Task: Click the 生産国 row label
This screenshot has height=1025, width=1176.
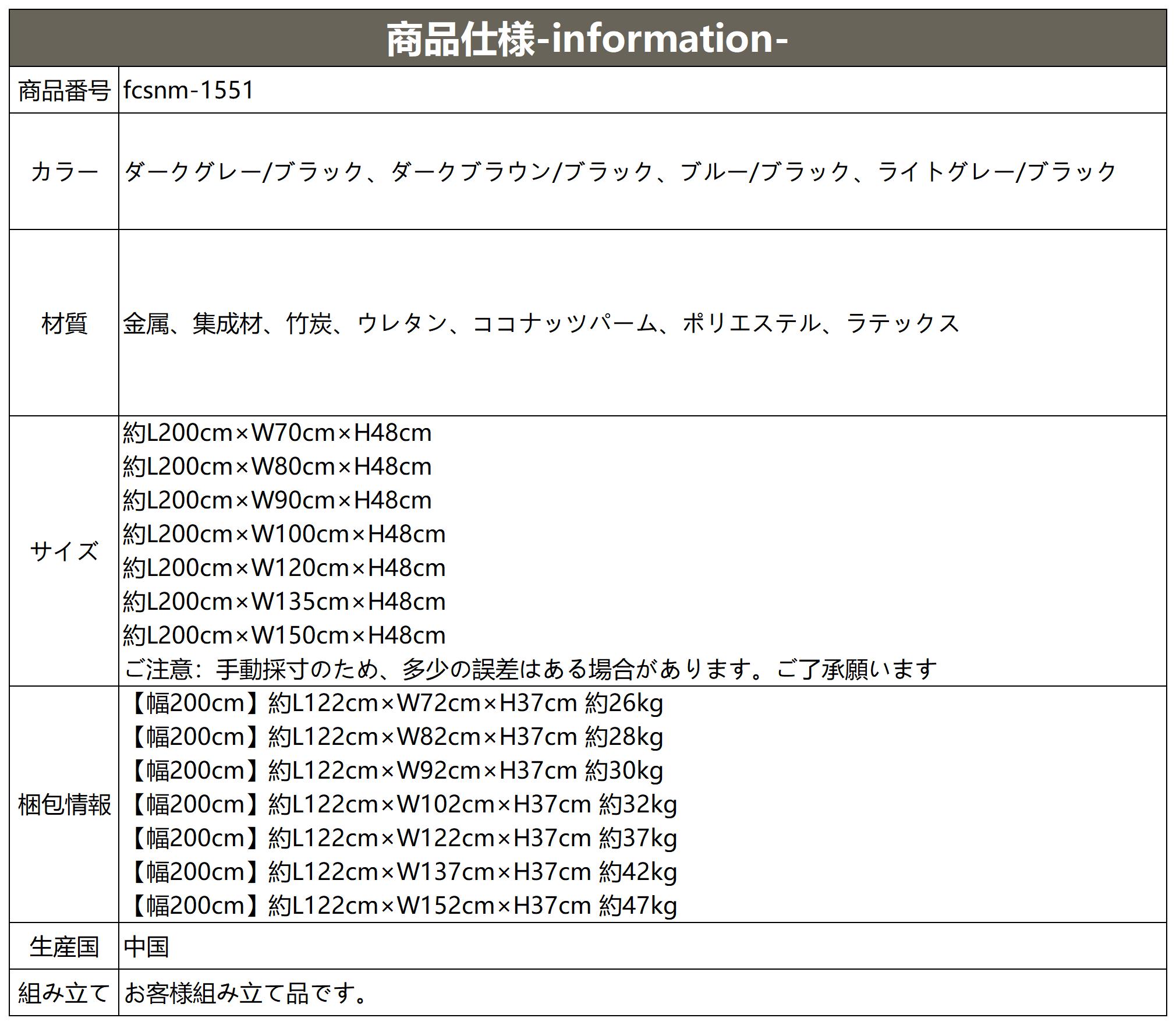Action: pyautogui.click(x=64, y=946)
